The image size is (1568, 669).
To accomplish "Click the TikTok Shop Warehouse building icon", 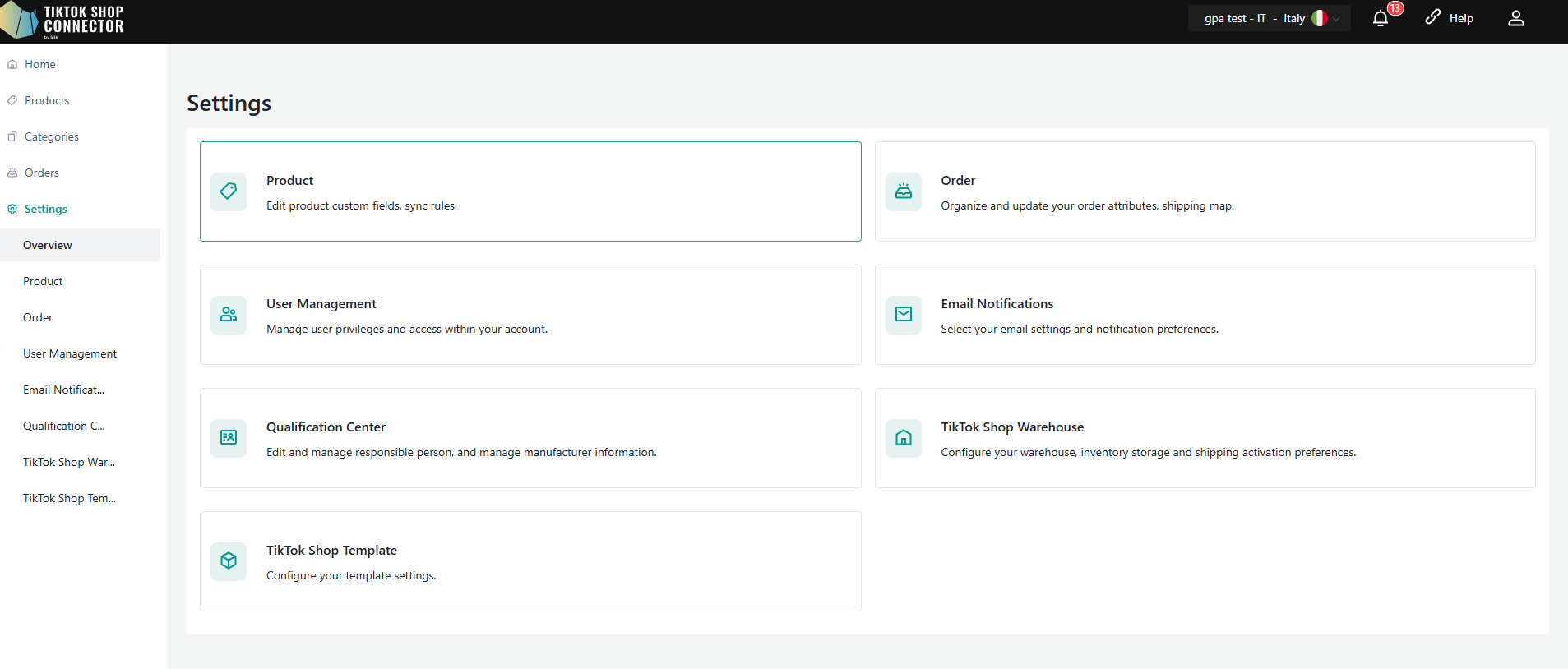I will pyautogui.click(x=904, y=438).
